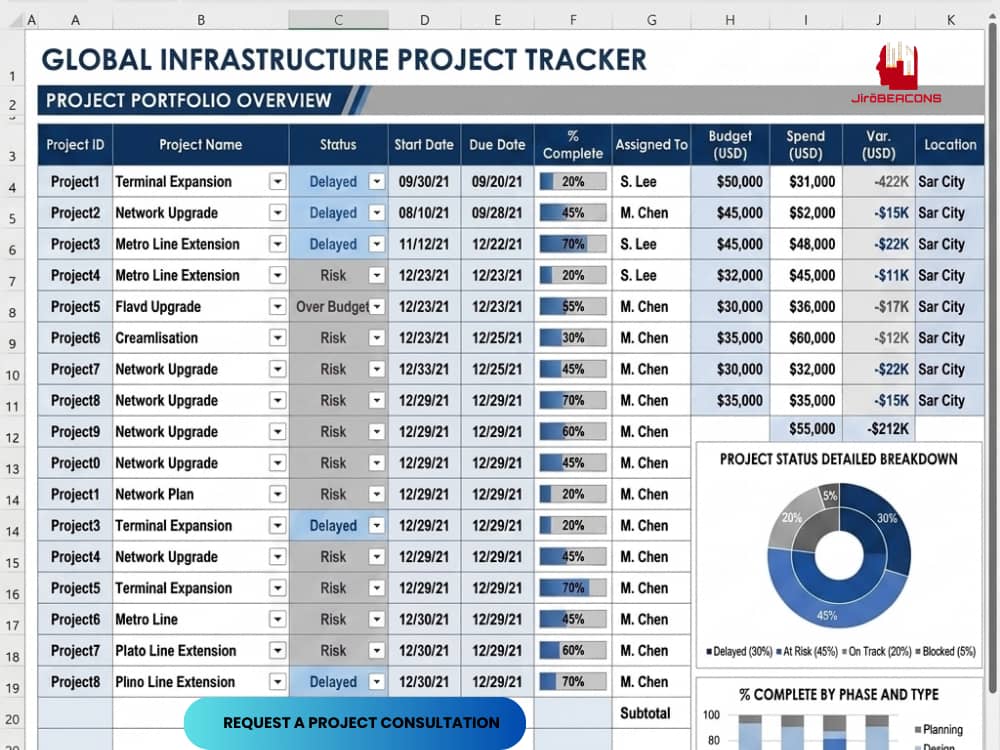Click the Assigned To column header
The width and height of the screenshot is (1000, 750).
point(651,145)
